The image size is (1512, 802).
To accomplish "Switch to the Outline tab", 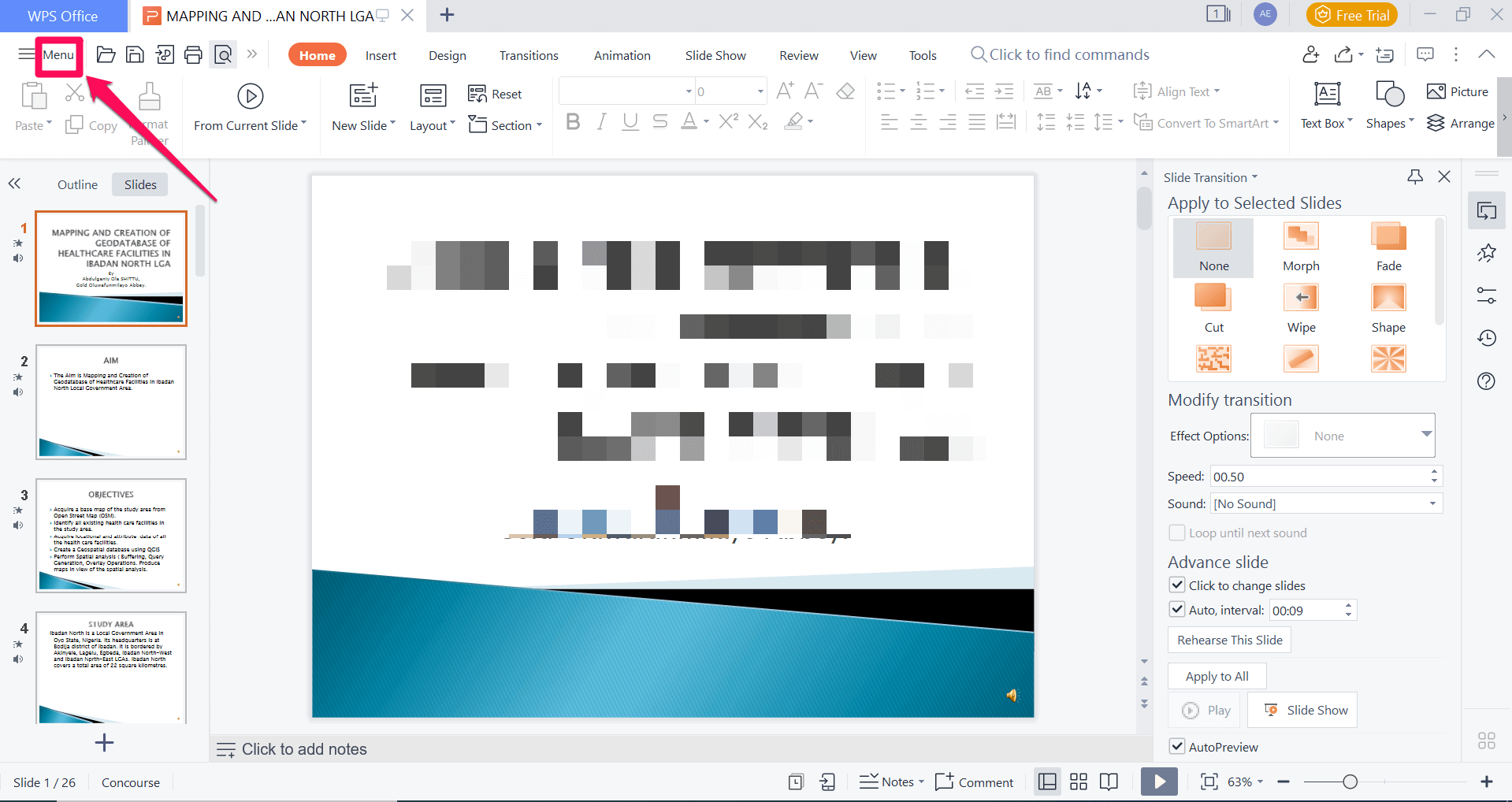I will pos(77,184).
